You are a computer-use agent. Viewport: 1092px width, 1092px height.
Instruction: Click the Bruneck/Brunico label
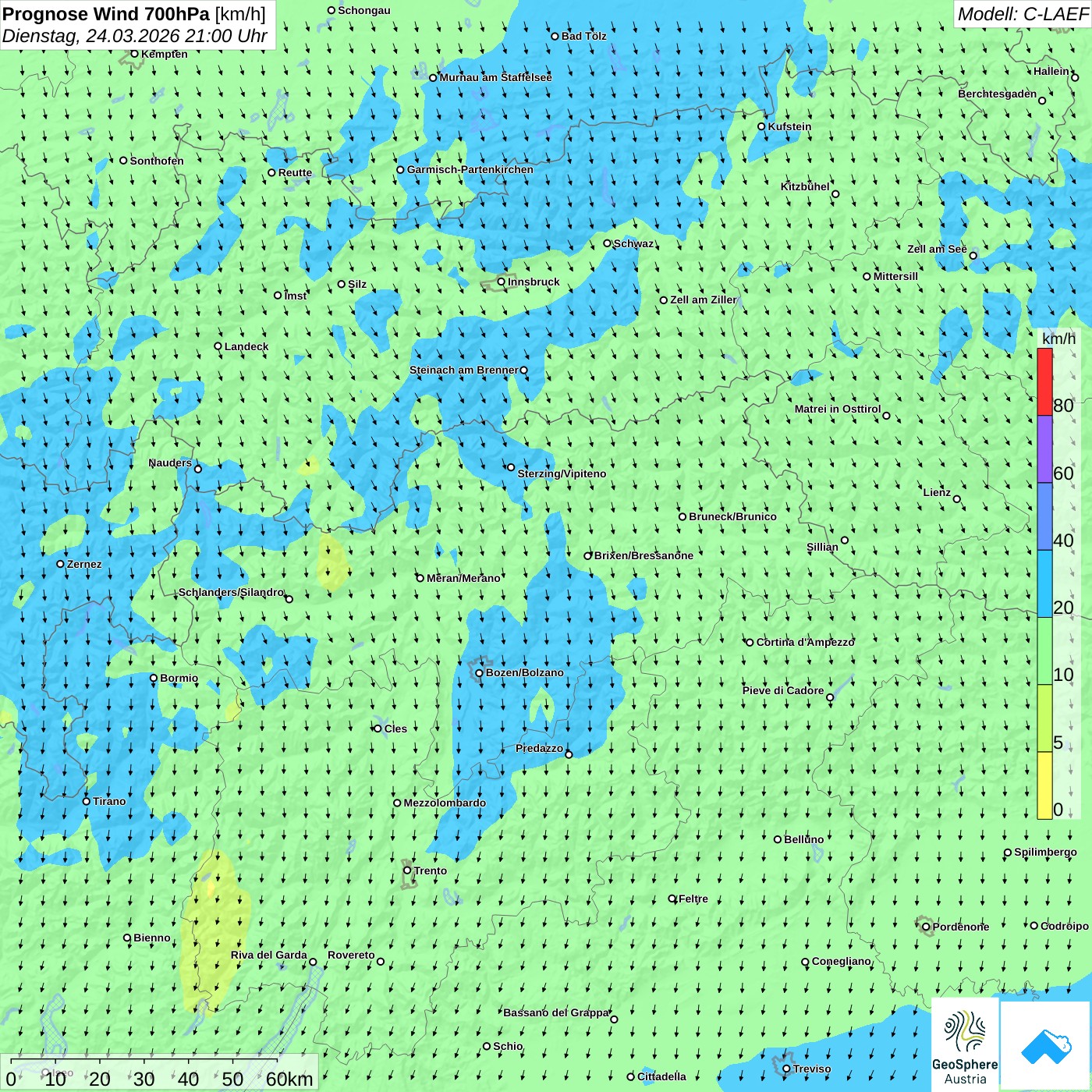[x=732, y=516]
